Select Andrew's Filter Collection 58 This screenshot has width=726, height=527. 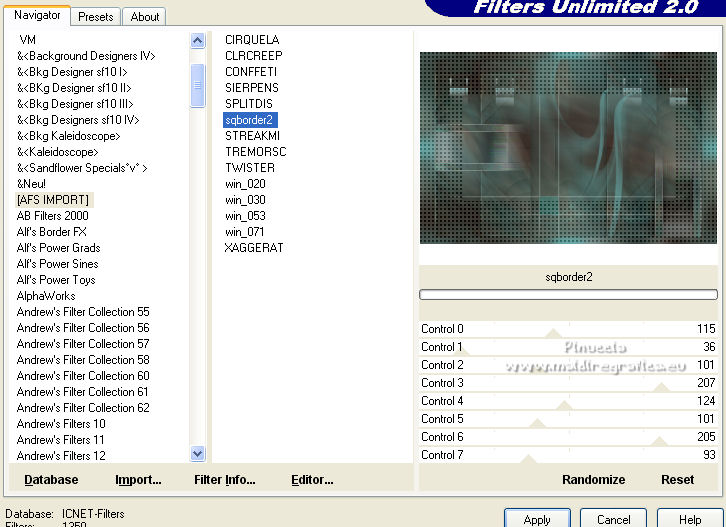pyautogui.click(x=83, y=360)
